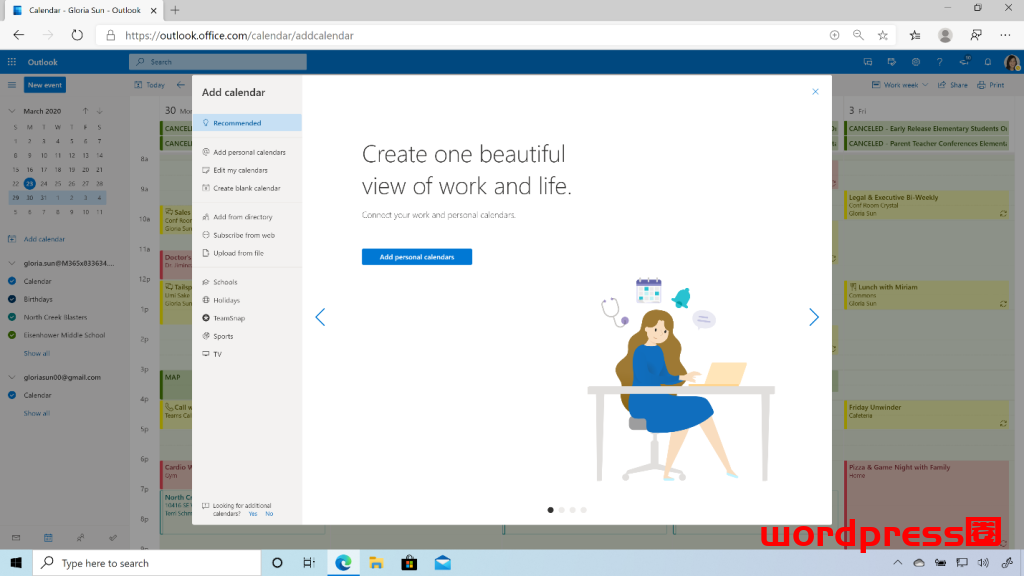Screen dimensions: 1024x576
Task: Open the Help question mark icon
Action: tap(940, 62)
